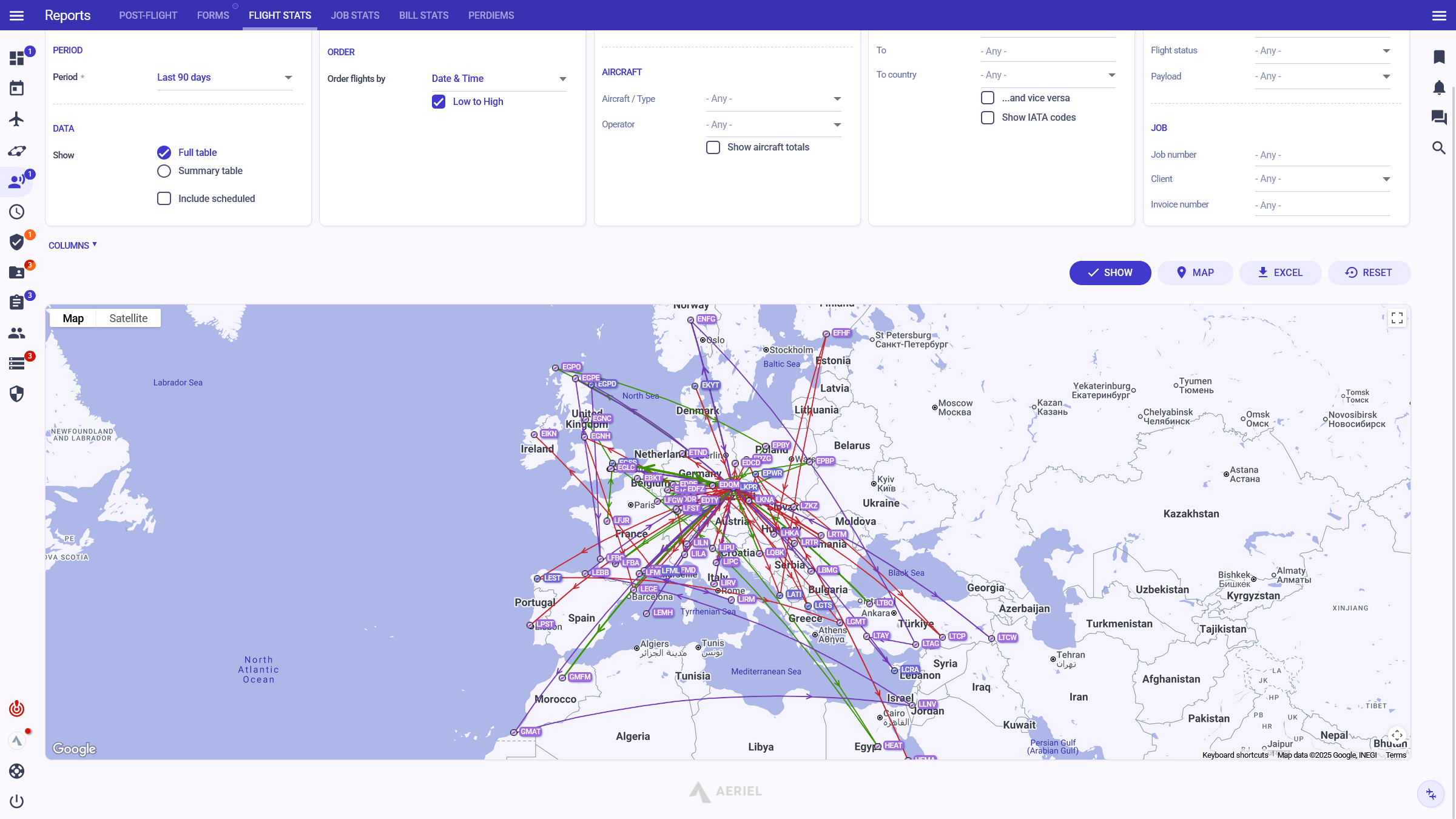The width and height of the screenshot is (1456, 819).
Task: Open the clock icon in sidebar
Action: tap(16, 212)
